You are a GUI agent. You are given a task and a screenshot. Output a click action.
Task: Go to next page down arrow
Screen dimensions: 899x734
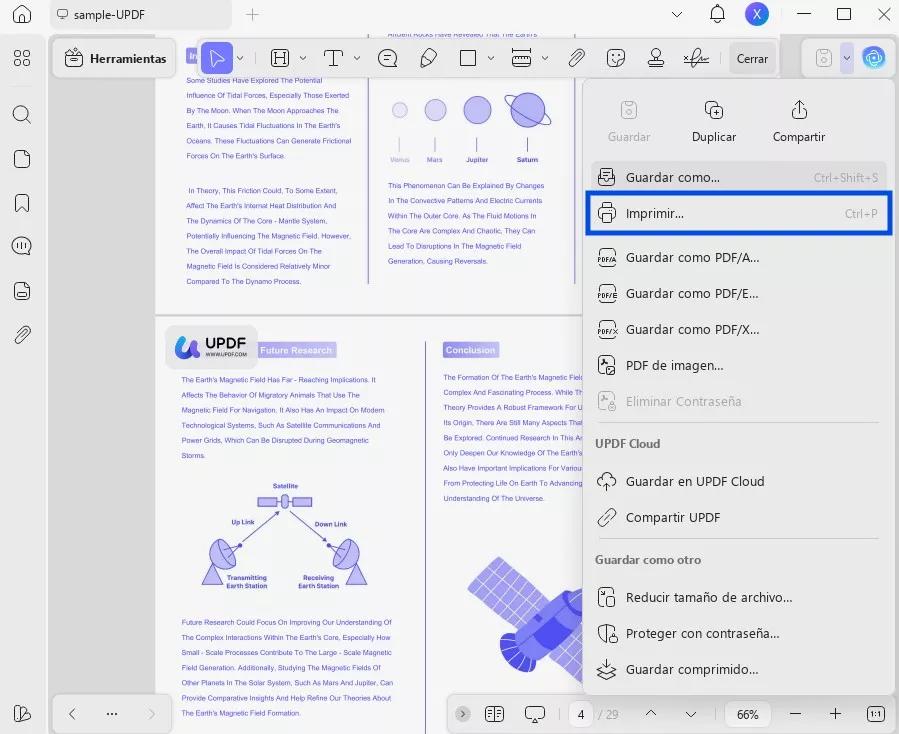(x=691, y=715)
